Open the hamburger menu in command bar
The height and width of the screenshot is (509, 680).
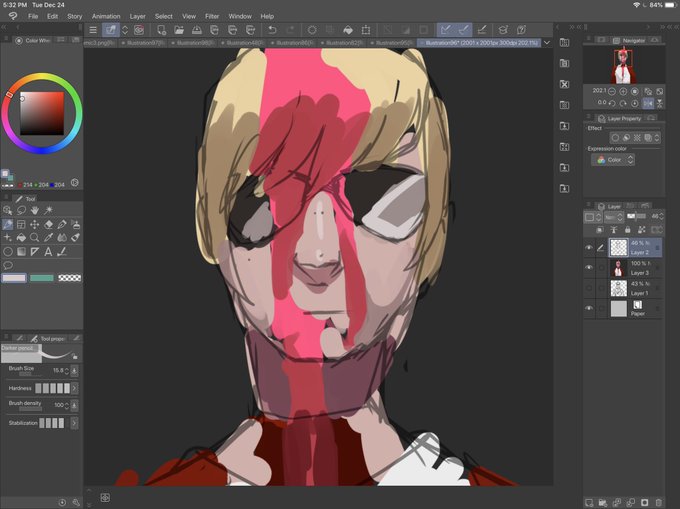coord(93,30)
